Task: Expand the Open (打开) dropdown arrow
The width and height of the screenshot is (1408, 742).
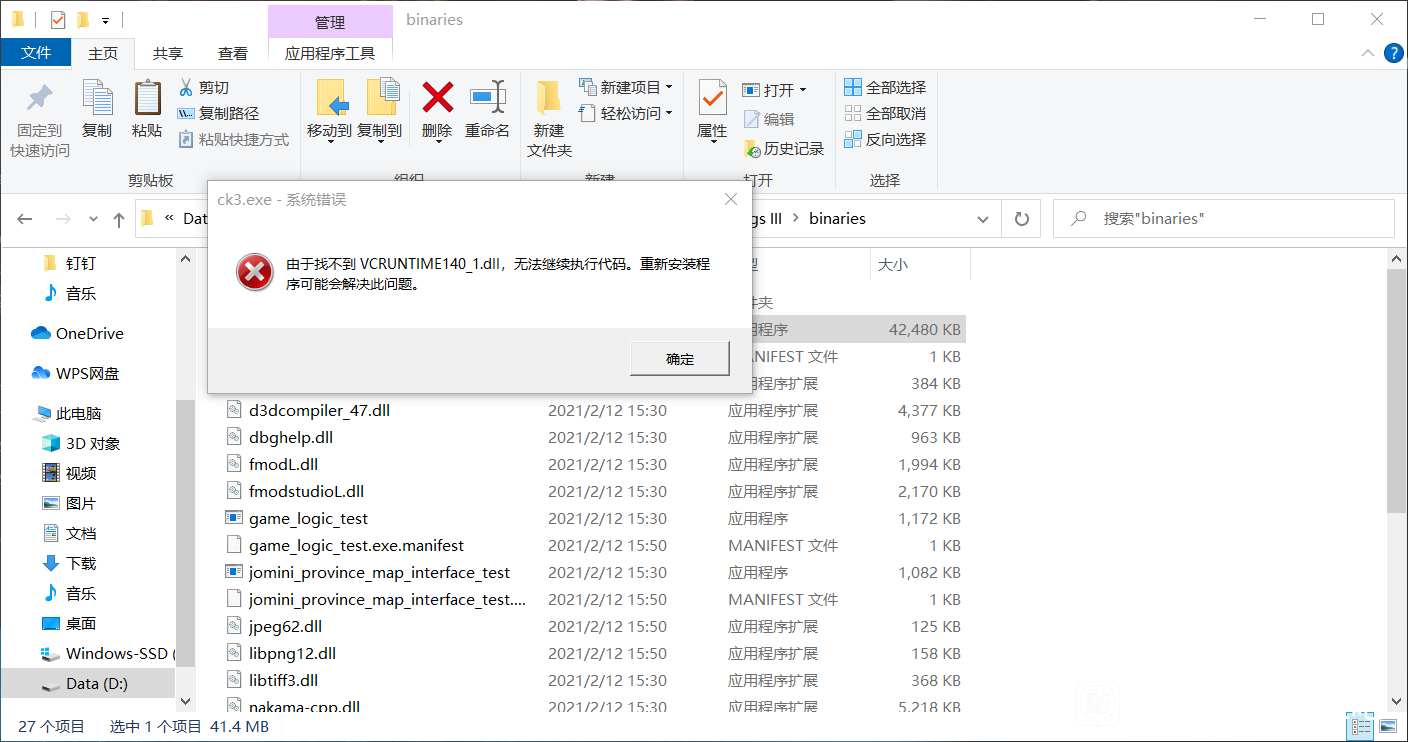Action: (x=802, y=90)
